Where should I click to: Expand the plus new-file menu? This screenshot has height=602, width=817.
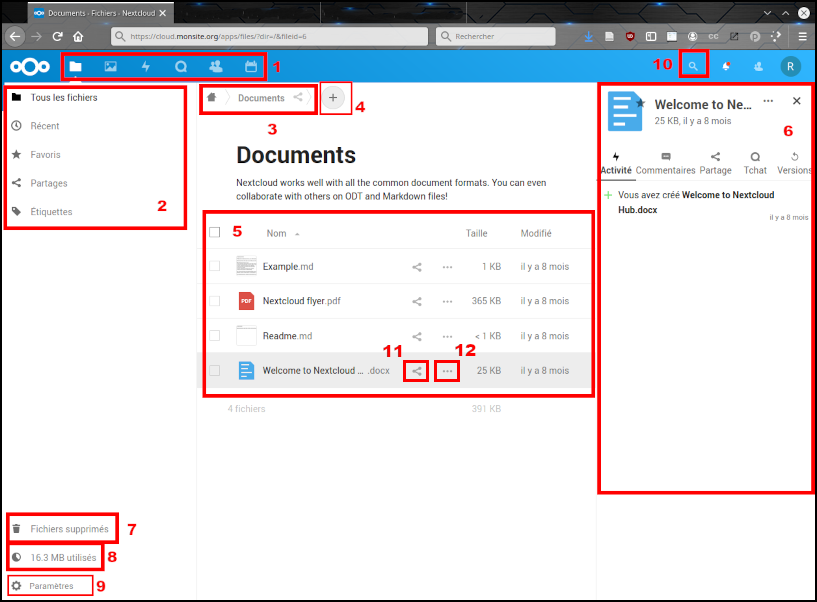(x=334, y=98)
